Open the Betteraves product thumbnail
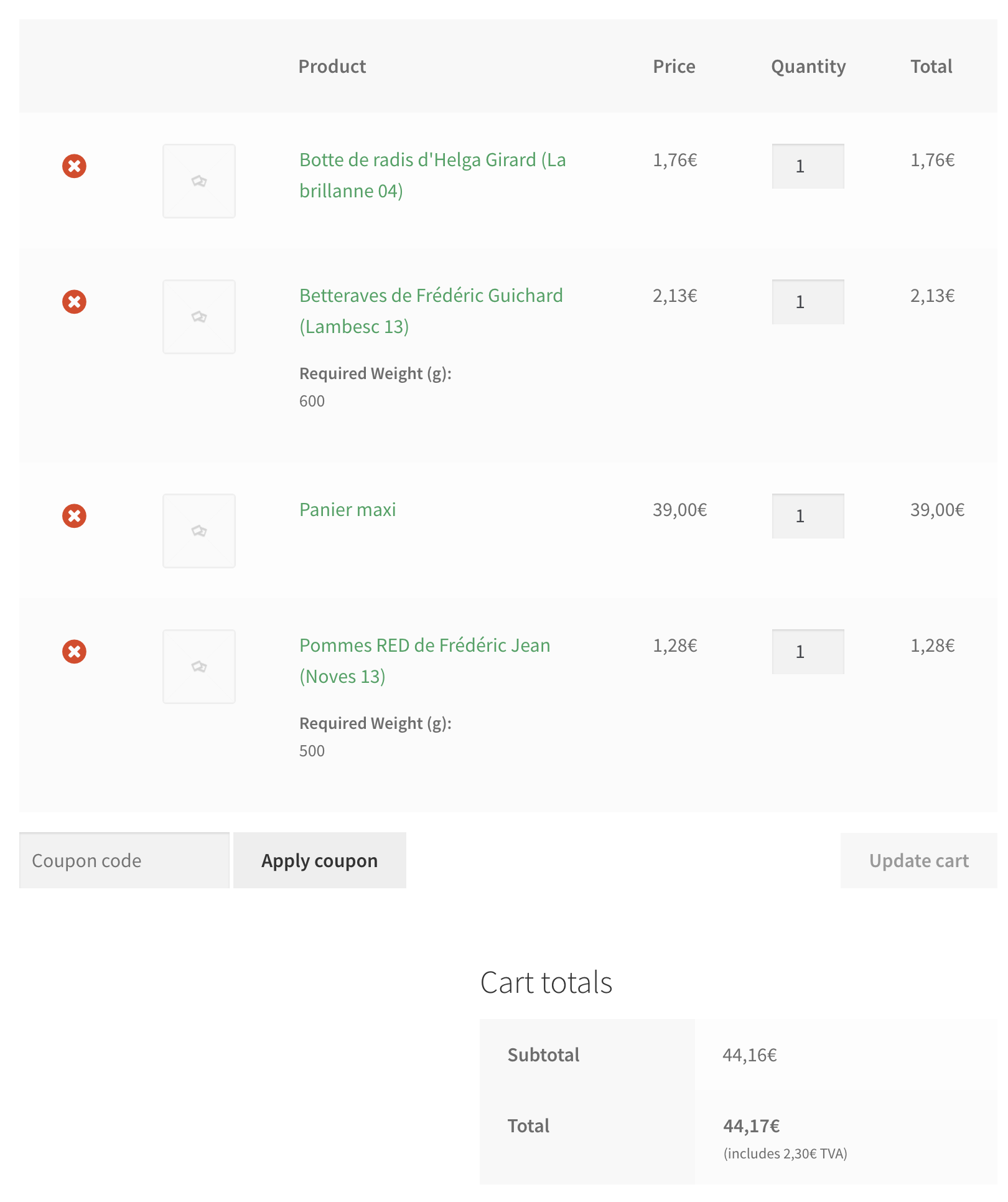The height and width of the screenshot is (1202, 1008). point(198,316)
